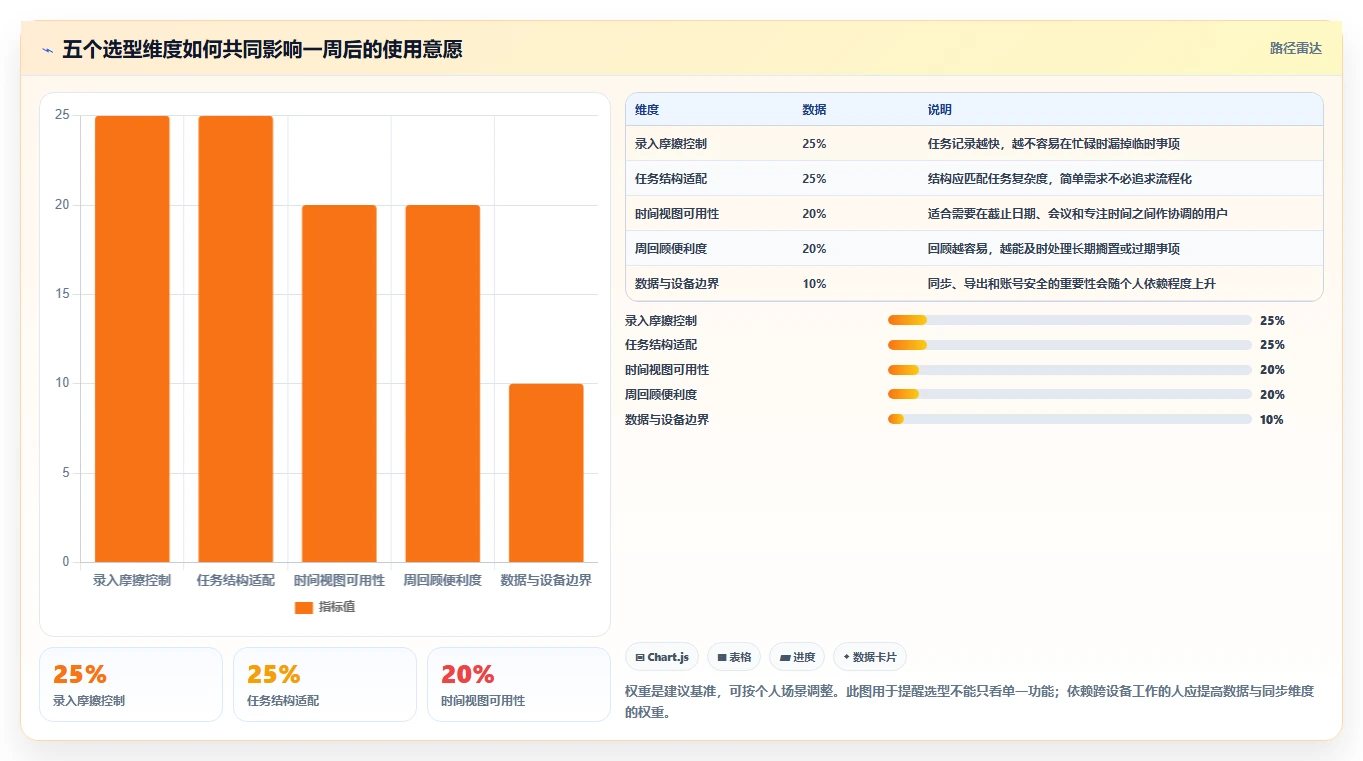Click the 数据与设备边界 progress list label

point(667,420)
